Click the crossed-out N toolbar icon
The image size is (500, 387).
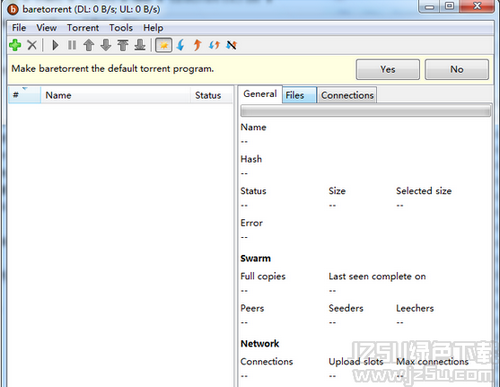point(231,45)
